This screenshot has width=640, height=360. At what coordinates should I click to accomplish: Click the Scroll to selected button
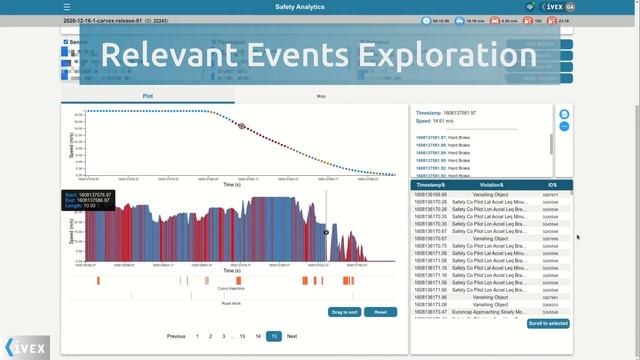548,323
